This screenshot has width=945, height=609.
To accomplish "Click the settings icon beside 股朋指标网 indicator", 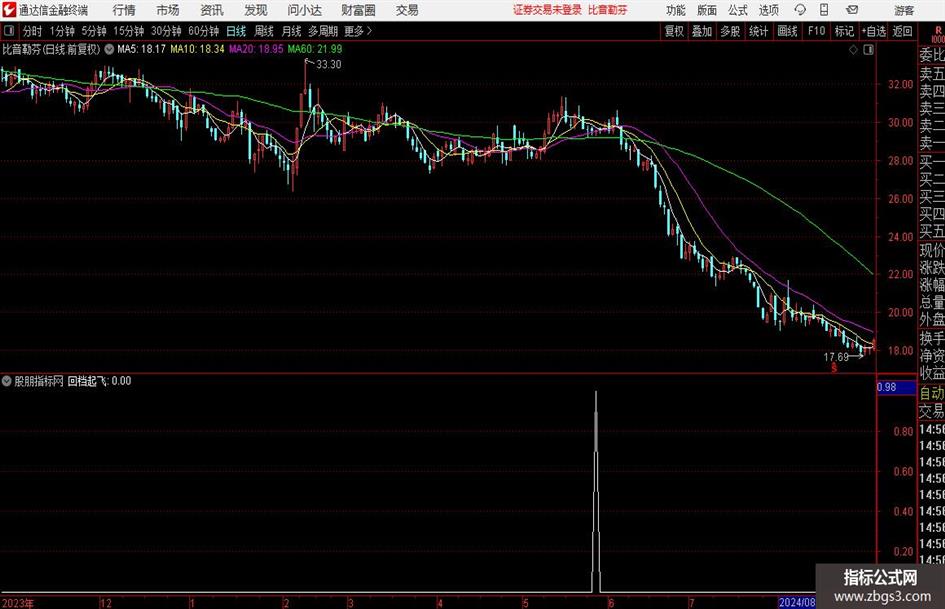I will pyautogui.click(x=7, y=381).
